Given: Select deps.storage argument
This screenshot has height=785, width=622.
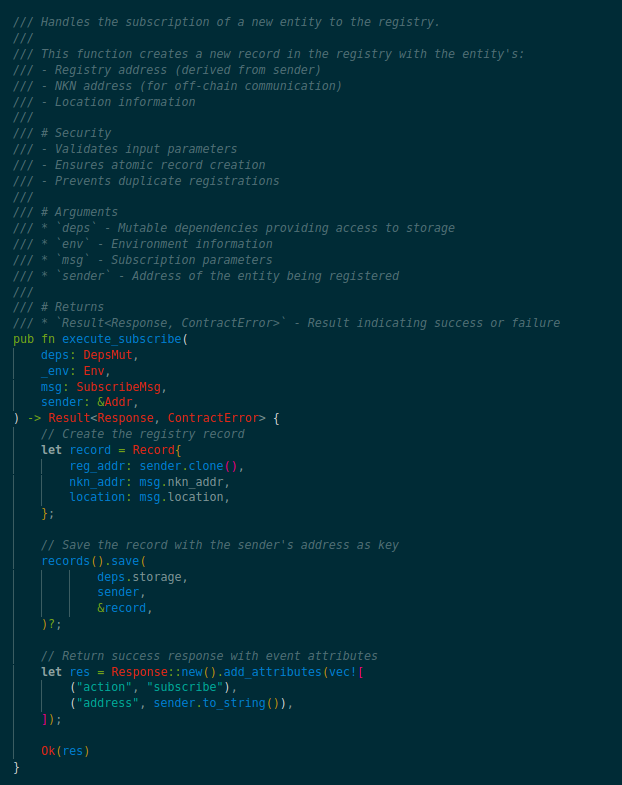Looking at the screenshot, I should pyautogui.click(x=139, y=577).
